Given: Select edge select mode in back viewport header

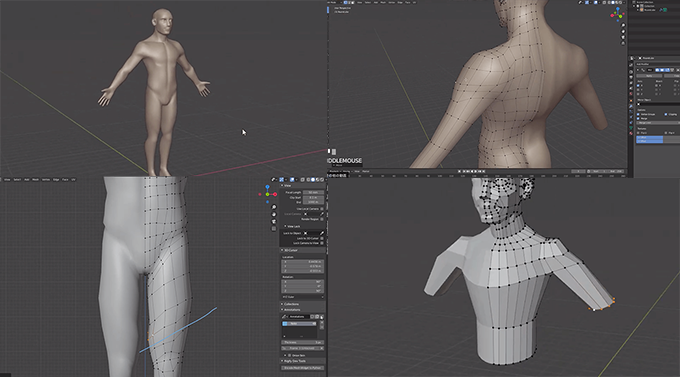Looking at the screenshot, I should tap(349, 3).
